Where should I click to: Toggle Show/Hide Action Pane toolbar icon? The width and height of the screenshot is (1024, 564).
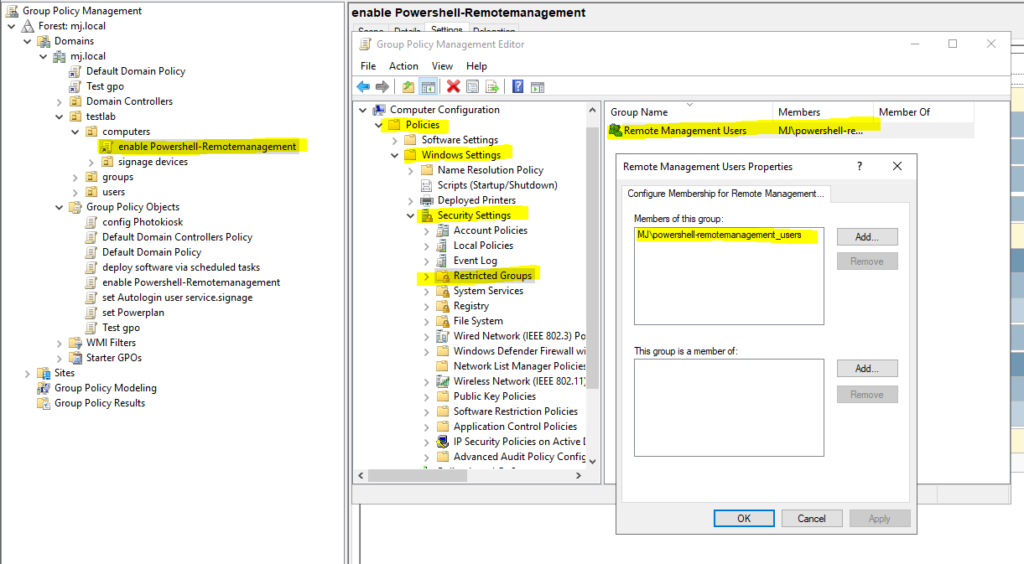point(537,86)
